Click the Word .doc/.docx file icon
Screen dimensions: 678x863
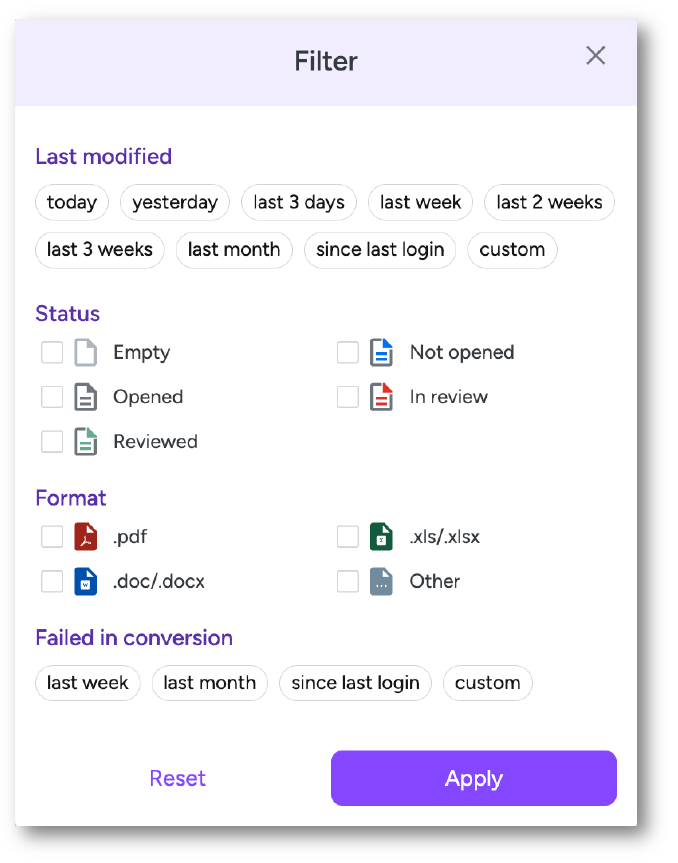click(85, 581)
